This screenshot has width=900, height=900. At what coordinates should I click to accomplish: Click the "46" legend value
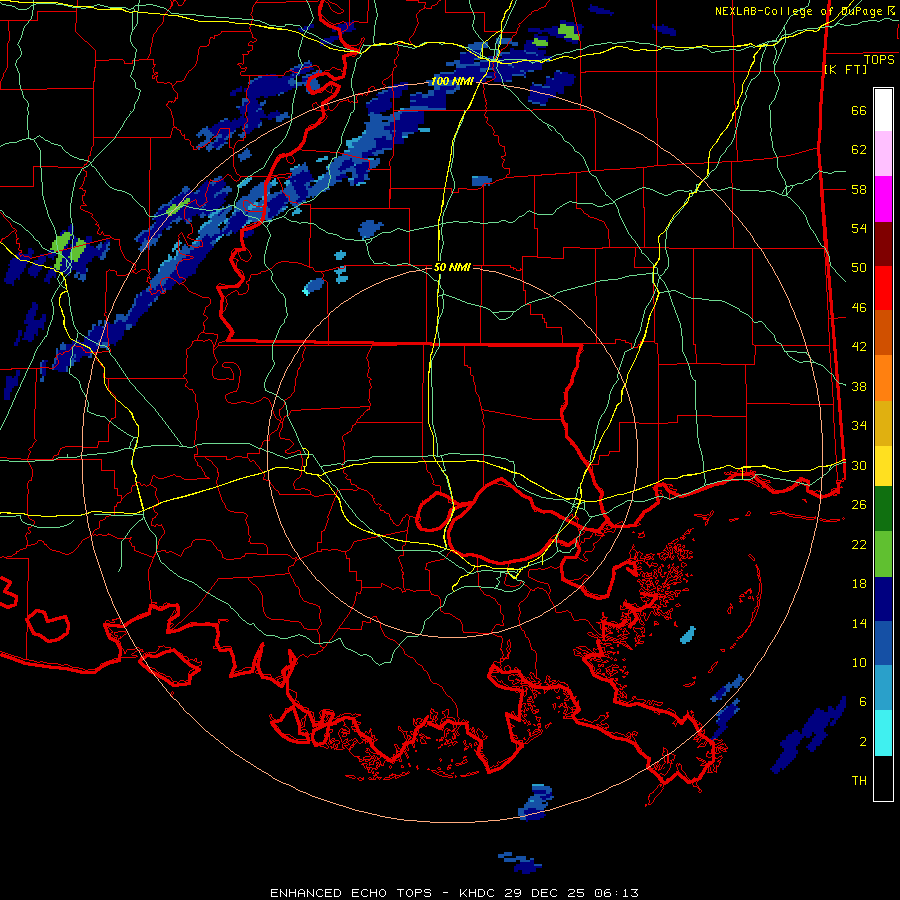[x=859, y=308]
